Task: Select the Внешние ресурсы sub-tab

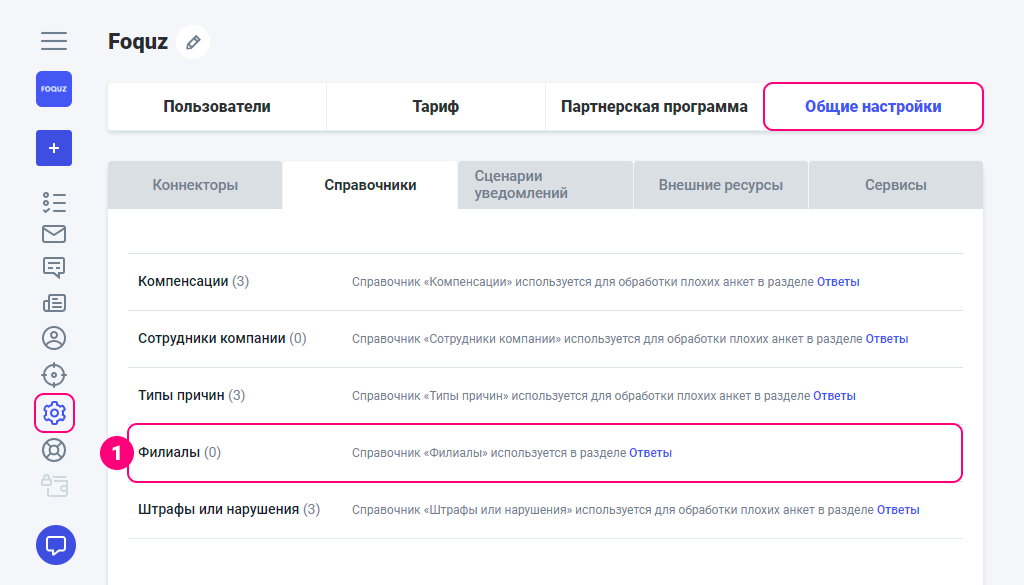Action: pos(720,185)
